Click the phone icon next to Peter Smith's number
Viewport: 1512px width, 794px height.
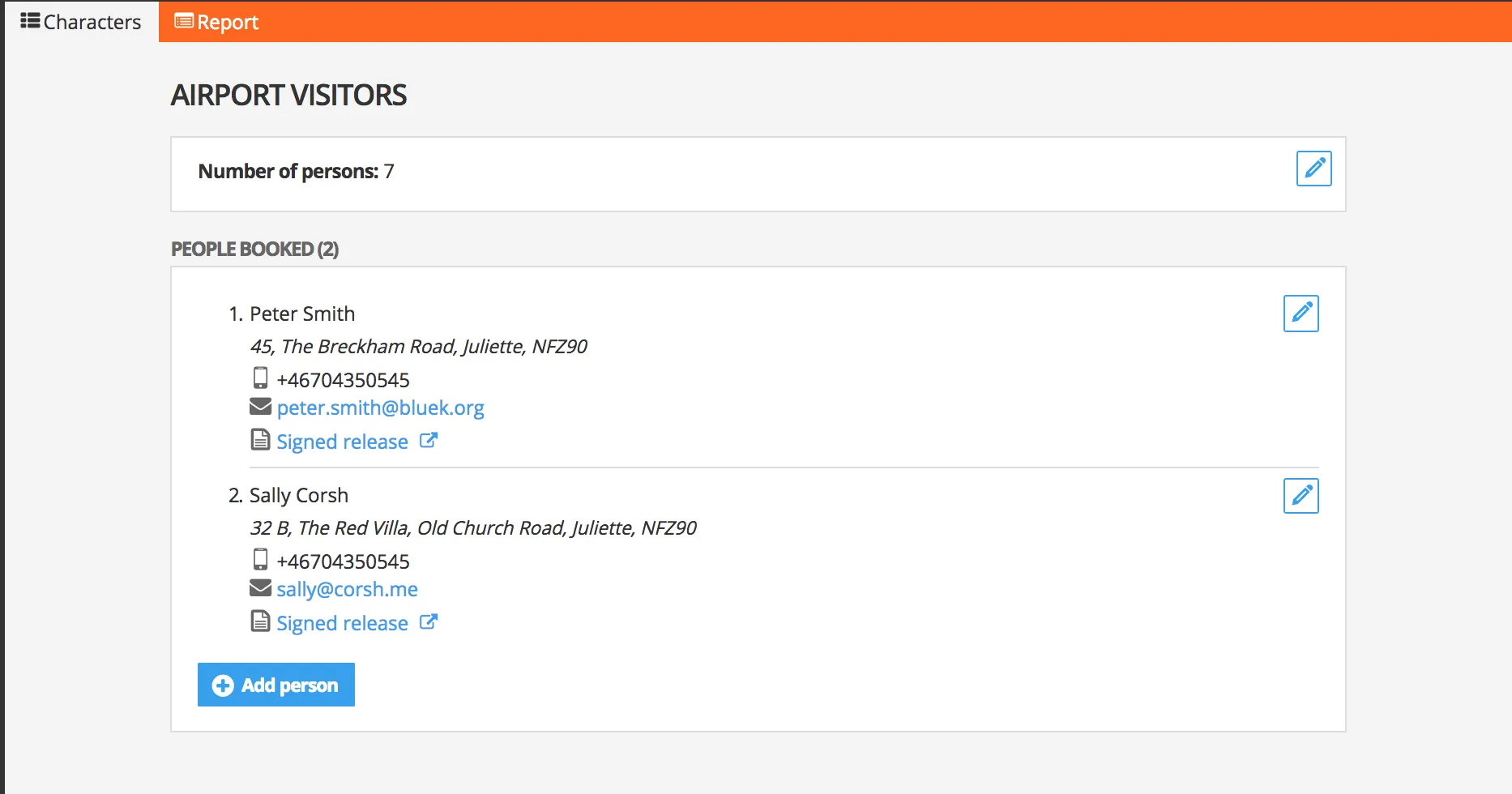(x=260, y=378)
